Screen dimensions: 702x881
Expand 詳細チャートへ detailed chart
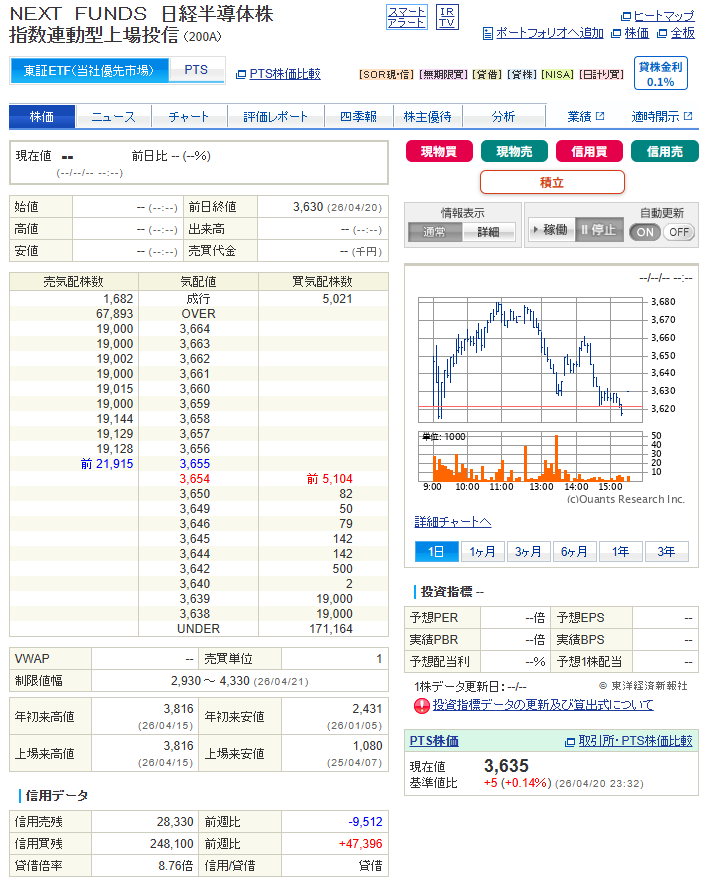pyautogui.click(x=453, y=522)
